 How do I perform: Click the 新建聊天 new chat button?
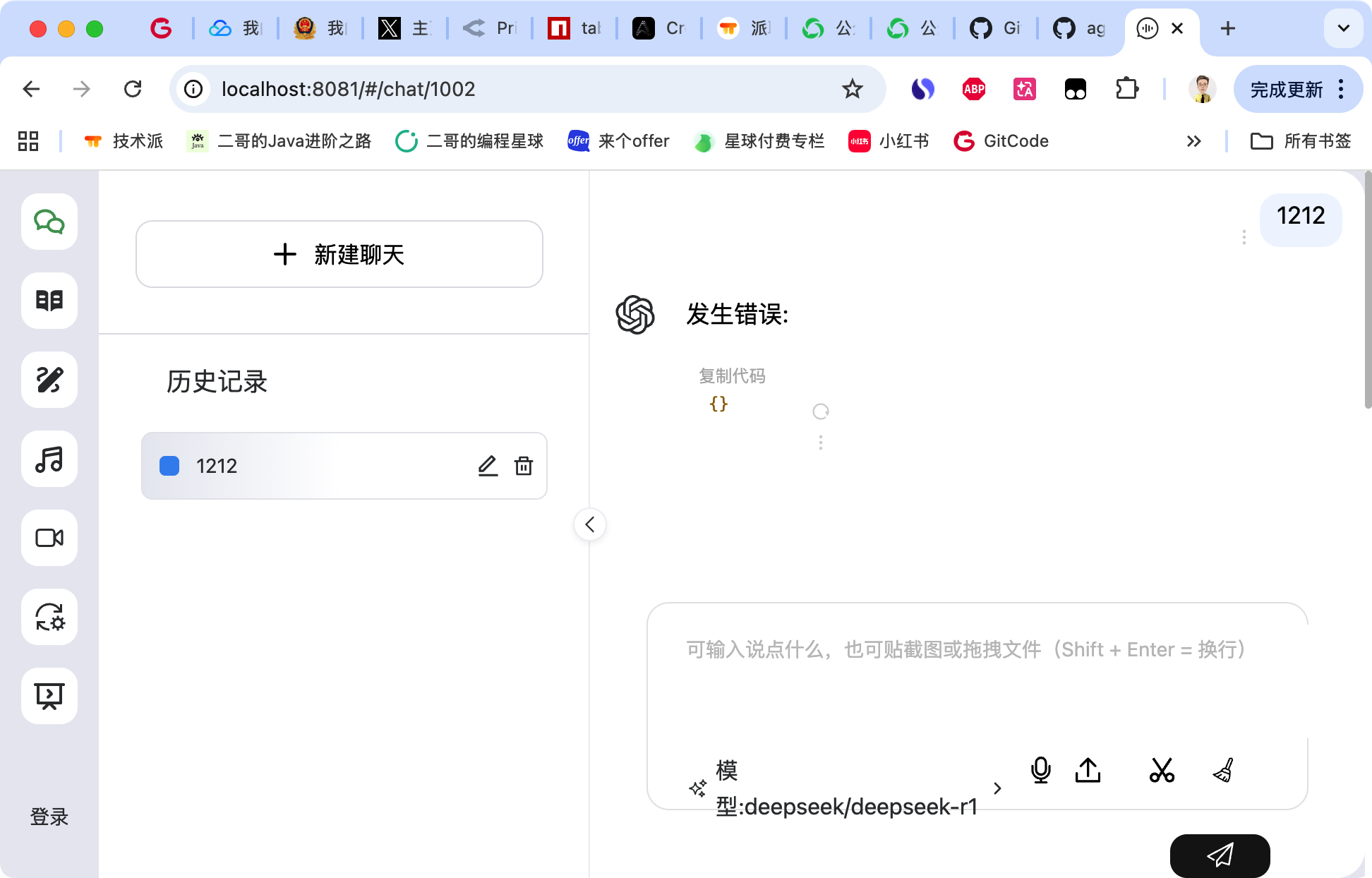coord(339,254)
